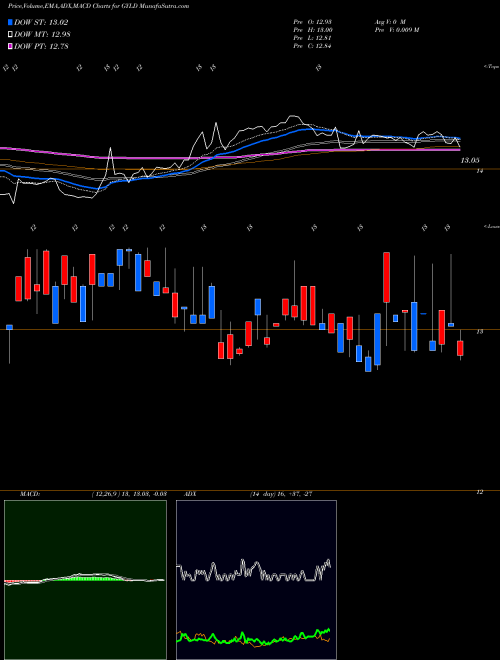Click the 'Pre V: 0.009 M' volume text

396,30
